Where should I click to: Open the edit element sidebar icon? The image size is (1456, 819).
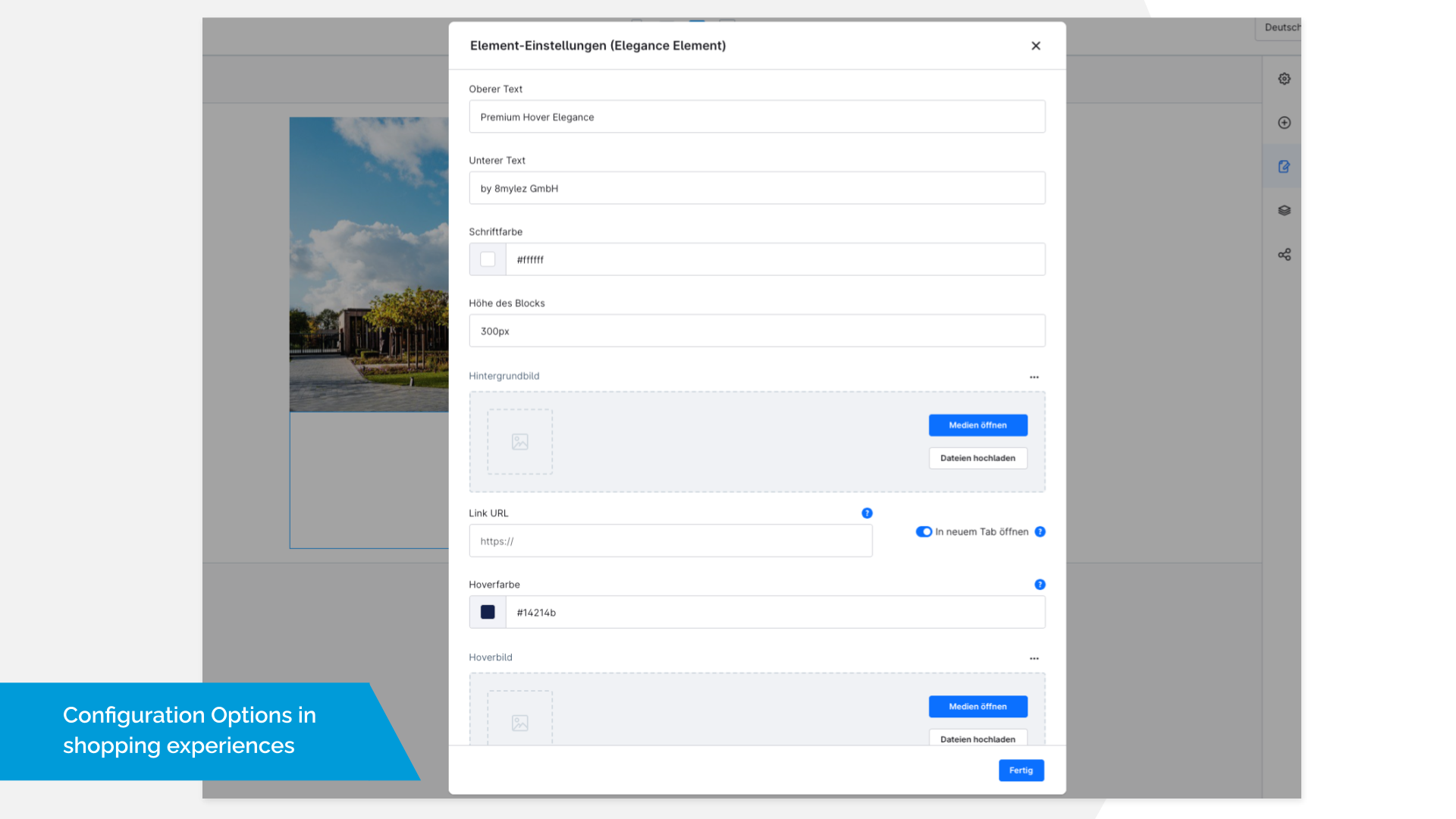coord(1284,167)
